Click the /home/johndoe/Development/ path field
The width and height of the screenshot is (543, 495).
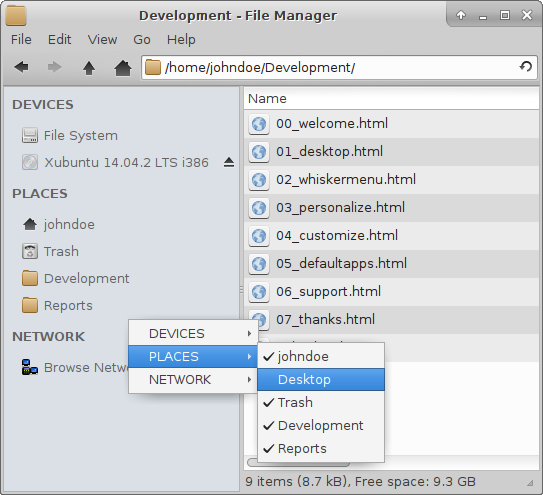pyautogui.click(x=339, y=67)
